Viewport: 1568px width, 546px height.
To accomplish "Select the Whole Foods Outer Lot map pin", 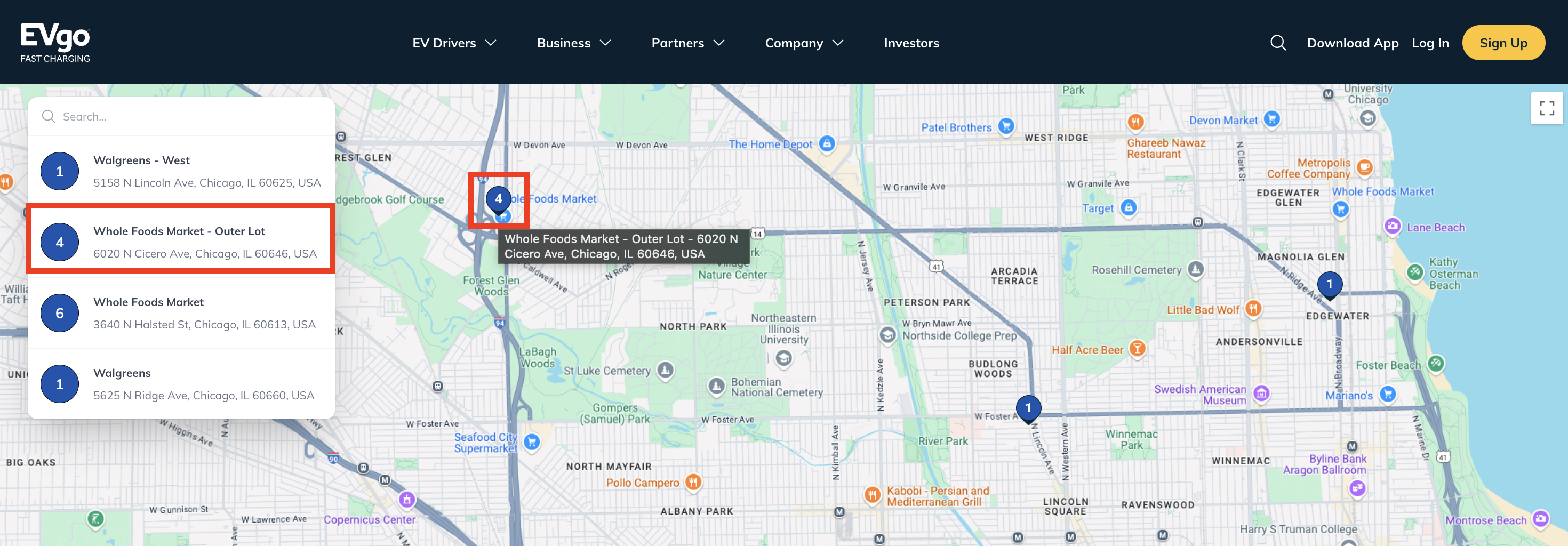I will (499, 199).
